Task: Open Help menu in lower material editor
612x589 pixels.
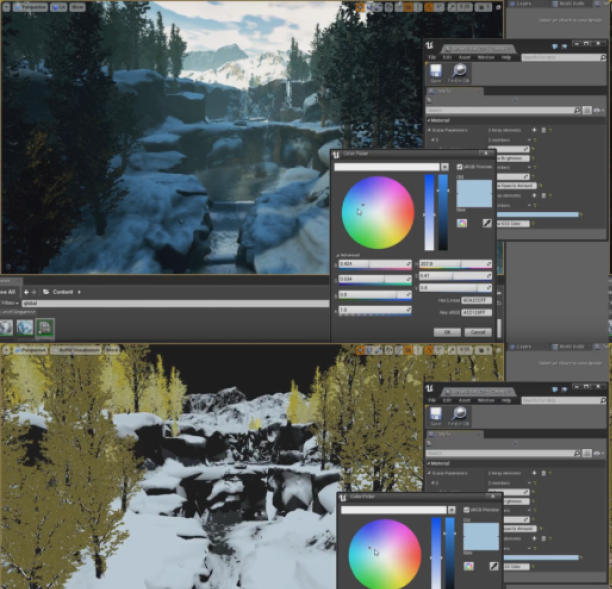Action: (x=506, y=400)
